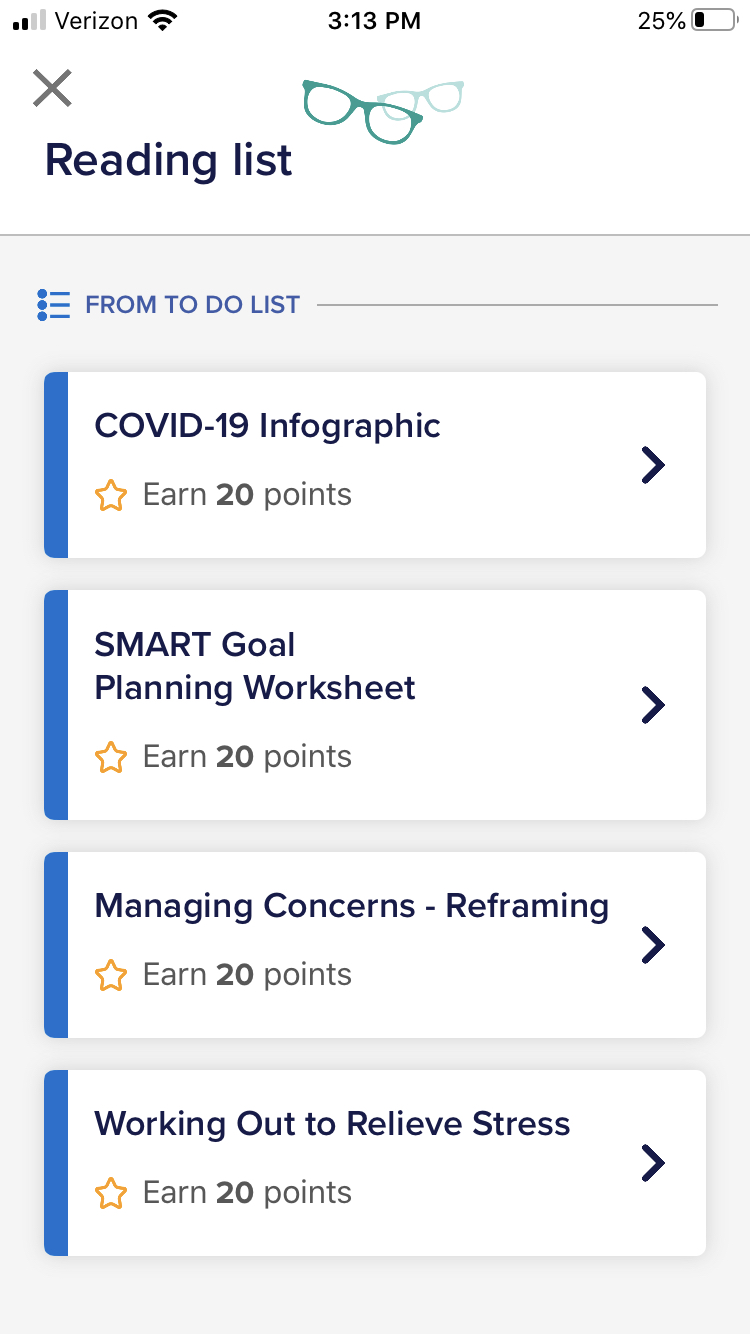This screenshot has height=1334, width=750.
Task: Tap the glasses logo icon
Action: click(x=383, y=111)
